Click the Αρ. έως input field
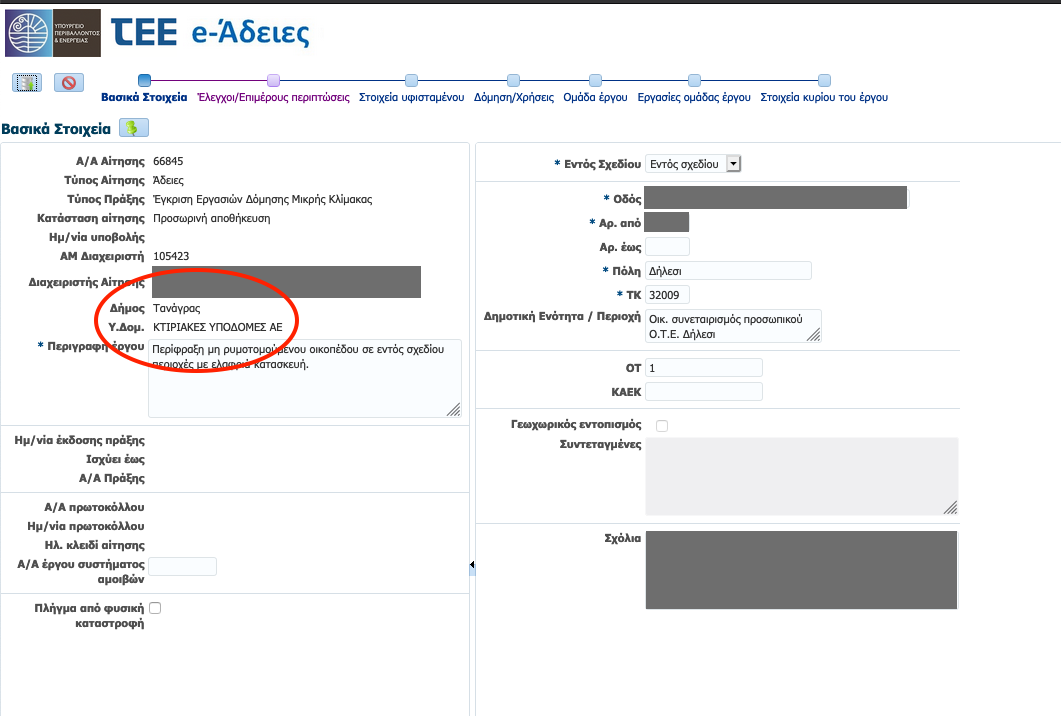Screen dimensions: 1061x716 [667, 247]
